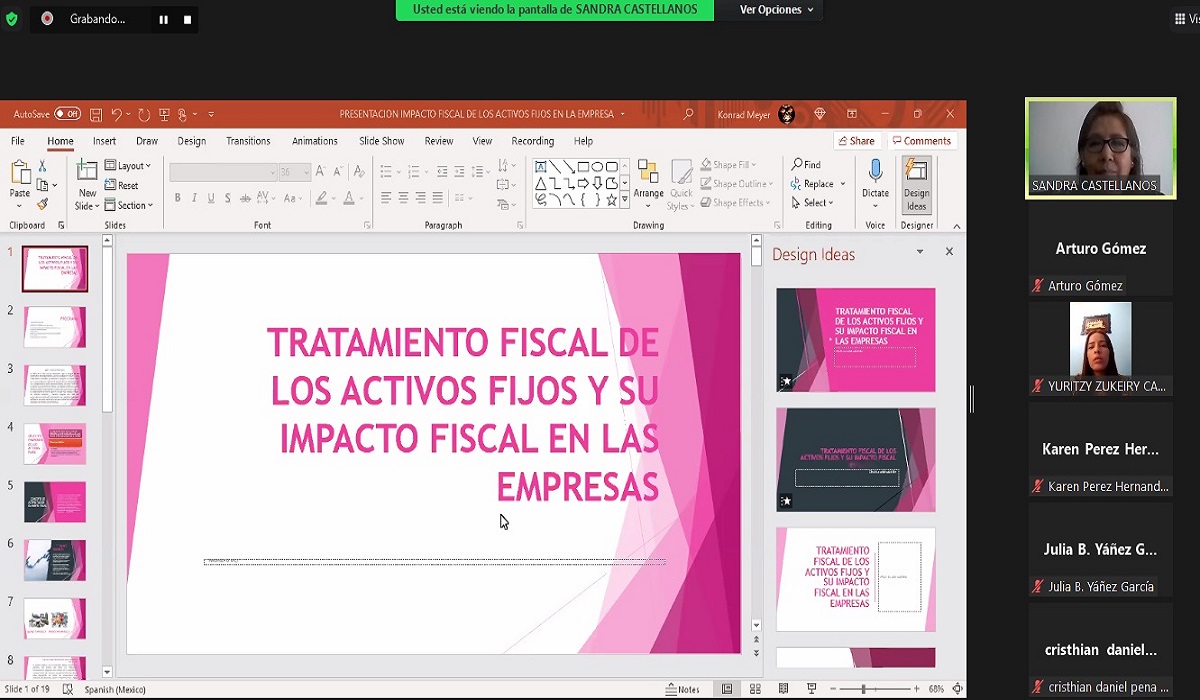Click the text highlight color swatch
The height and width of the screenshot is (700, 1200).
pyautogui.click(x=322, y=198)
